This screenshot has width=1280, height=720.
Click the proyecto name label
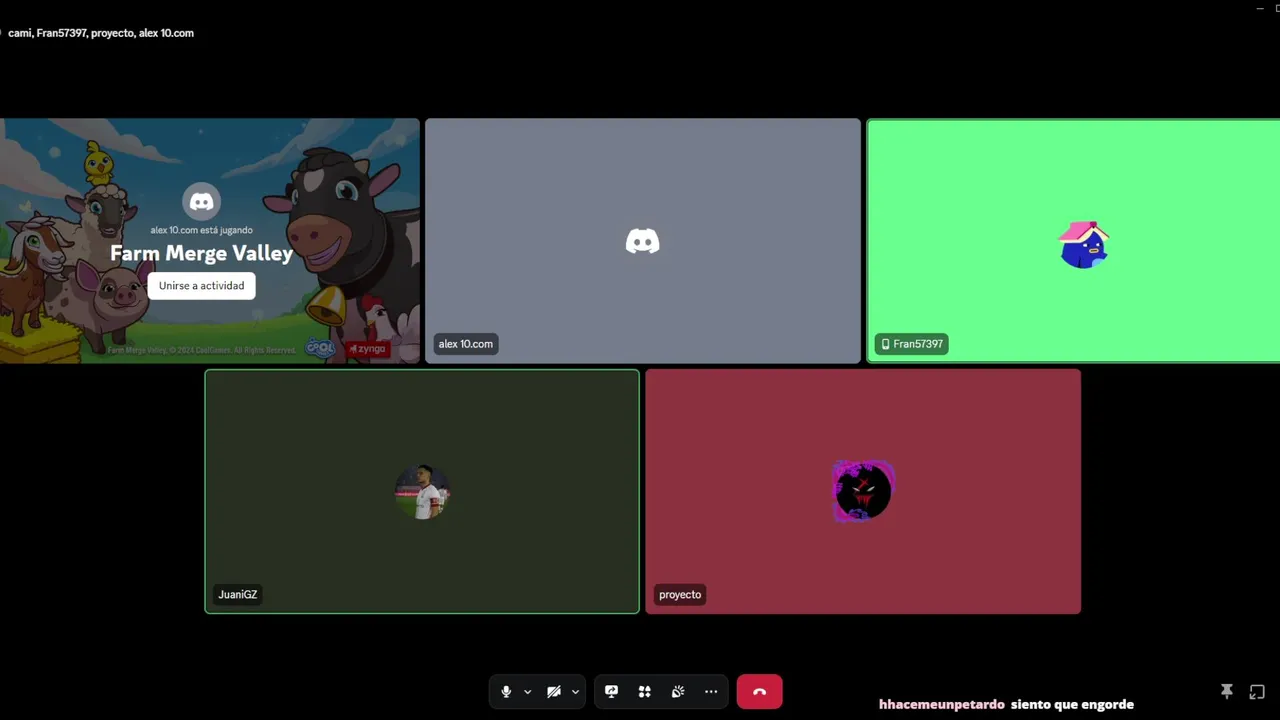pos(680,594)
